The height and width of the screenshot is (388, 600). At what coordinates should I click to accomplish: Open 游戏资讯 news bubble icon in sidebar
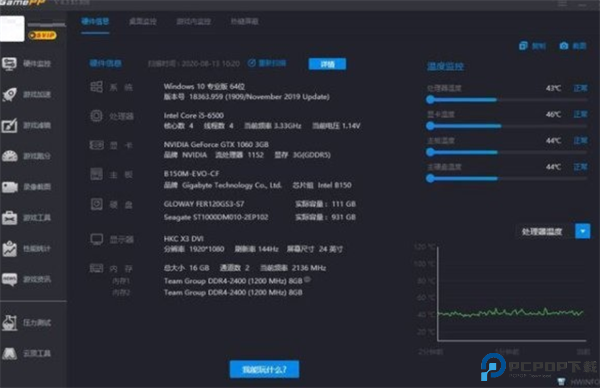tap(9, 279)
